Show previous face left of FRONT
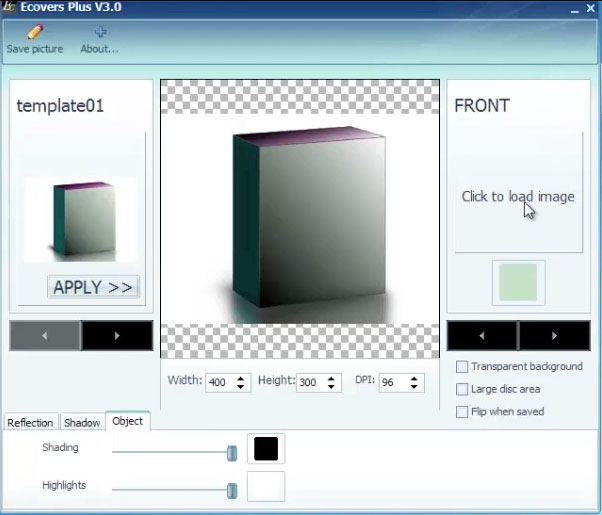Viewport: 602px width, 515px height. [482, 336]
